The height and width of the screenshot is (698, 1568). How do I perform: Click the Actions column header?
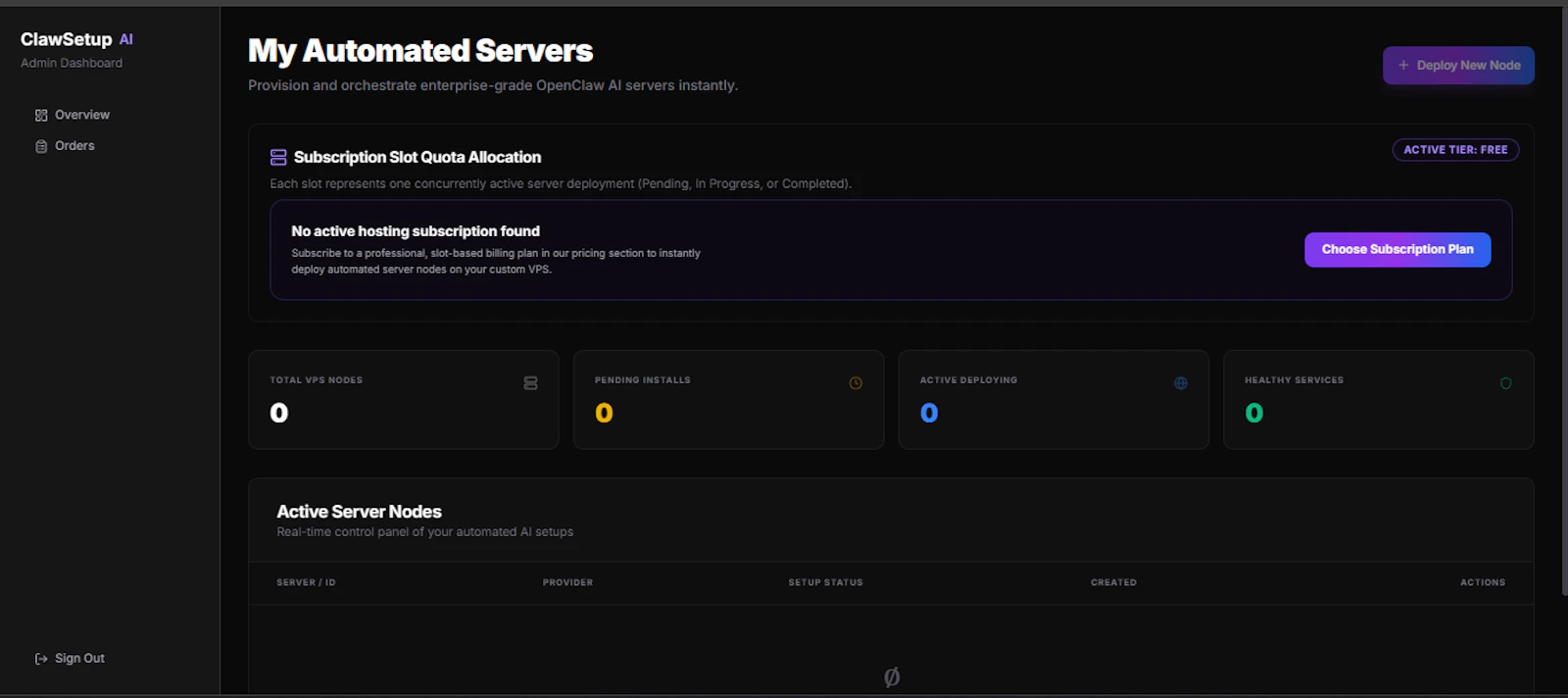pyautogui.click(x=1483, y=582)
